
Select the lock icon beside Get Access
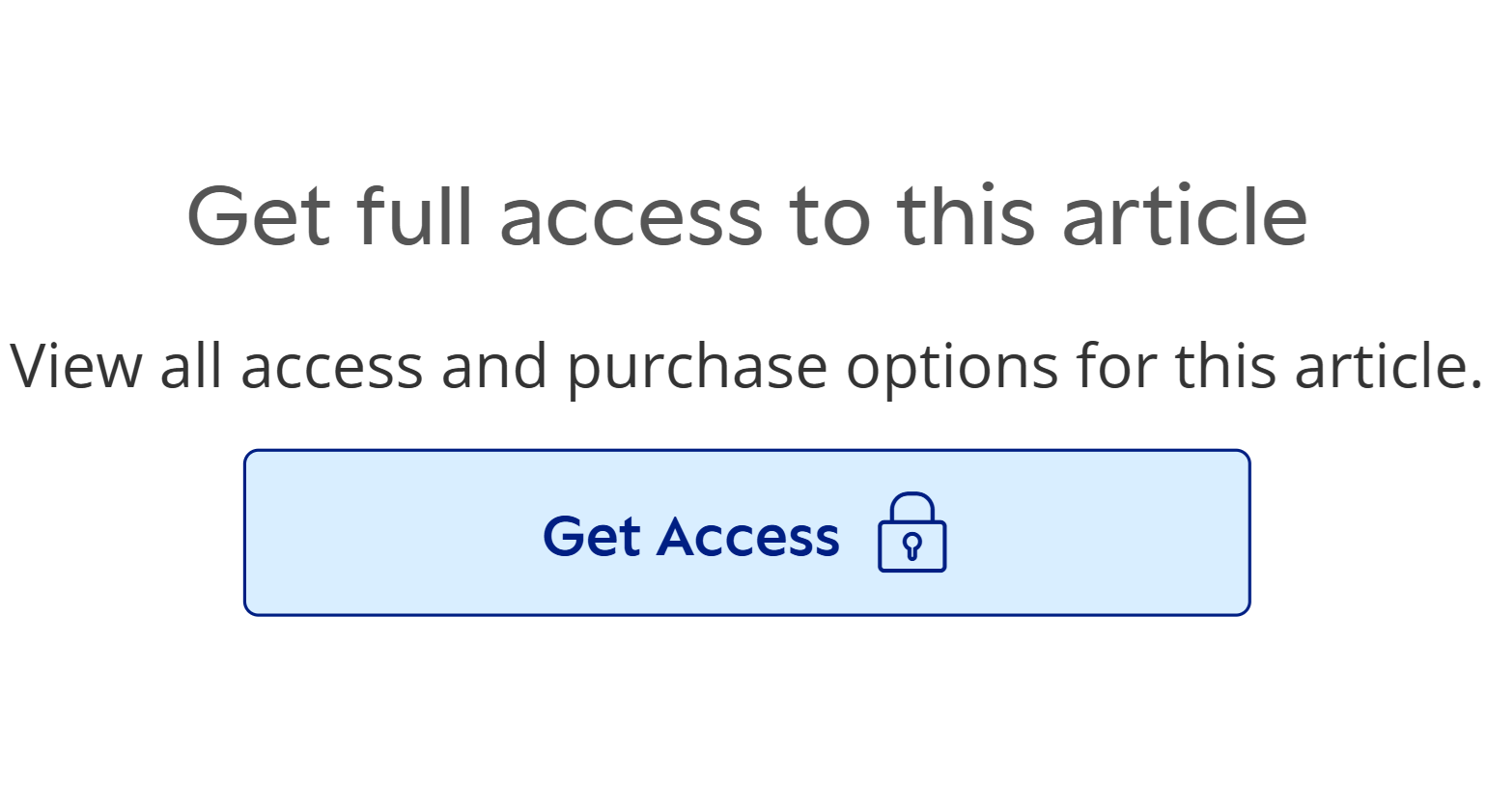pyautogui.click(x=911, y=534)
